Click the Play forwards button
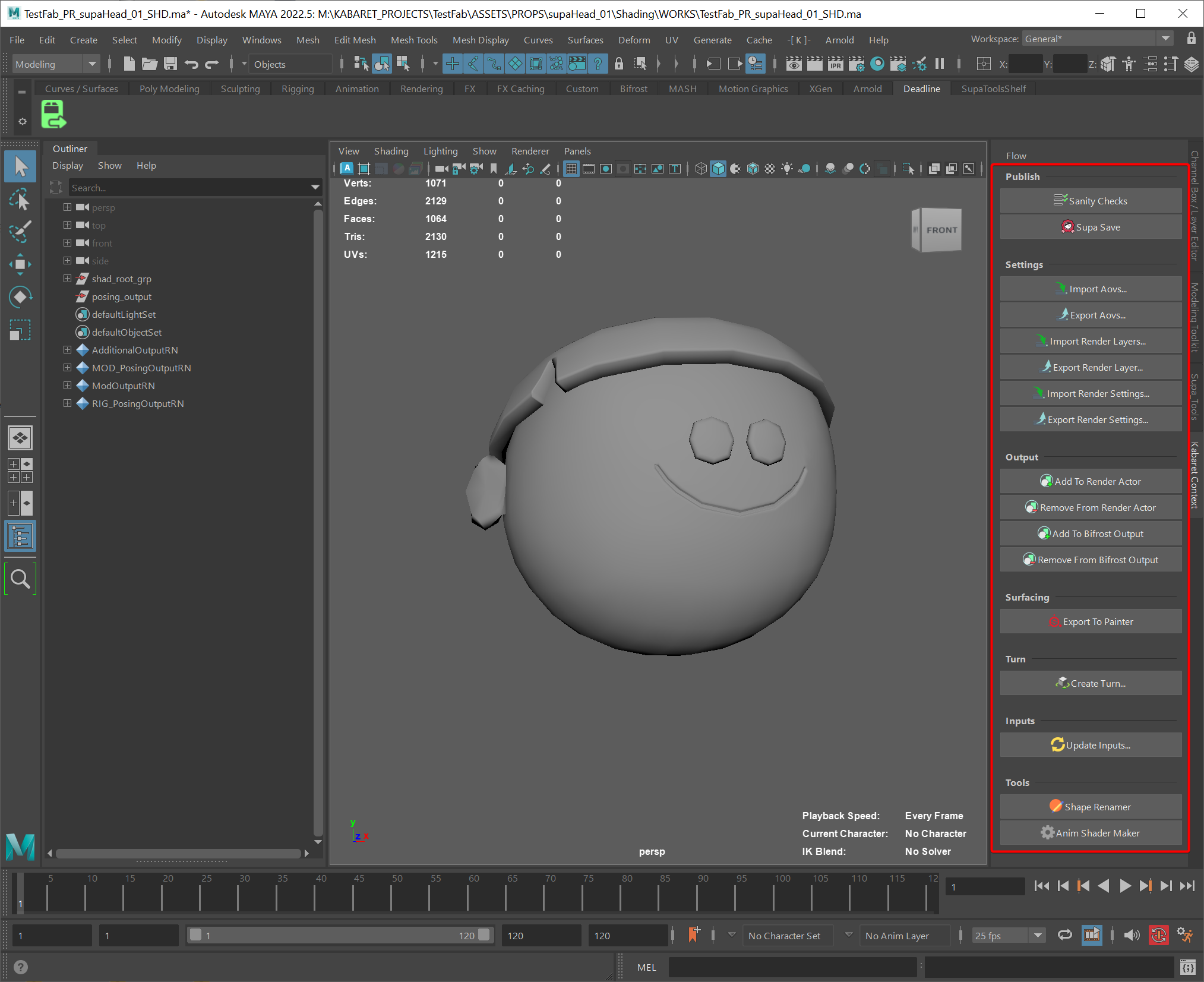Screen dimensions: 1204x982 1124,886
